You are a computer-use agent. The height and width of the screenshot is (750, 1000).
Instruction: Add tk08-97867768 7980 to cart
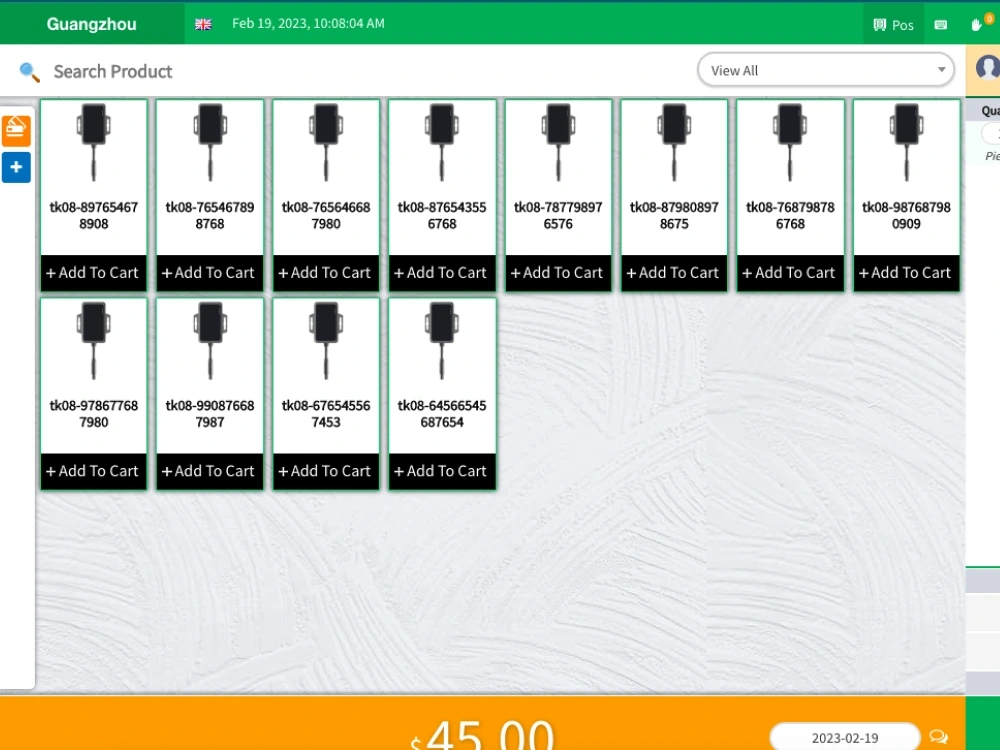click(94, 471)
